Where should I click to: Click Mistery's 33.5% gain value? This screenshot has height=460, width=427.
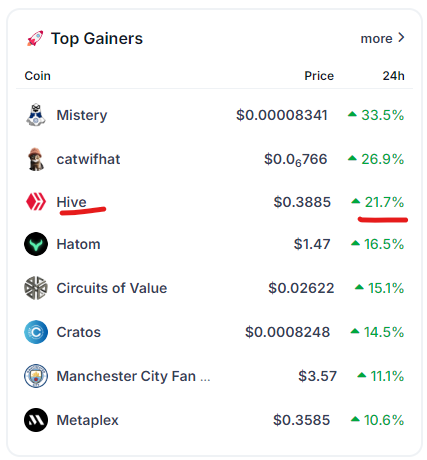(x=383, y=115)
